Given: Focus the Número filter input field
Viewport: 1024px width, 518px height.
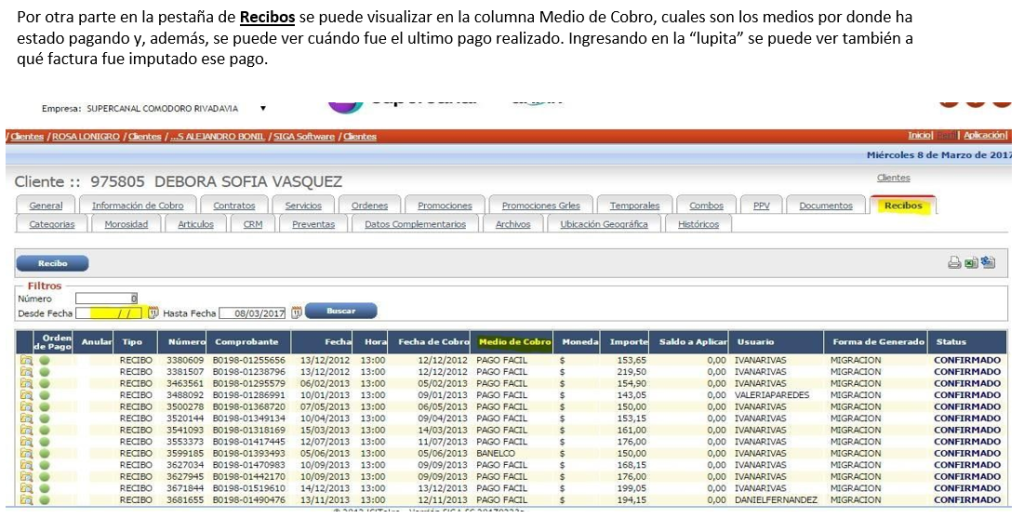Looking at the screenshot, I should point(107,298).
